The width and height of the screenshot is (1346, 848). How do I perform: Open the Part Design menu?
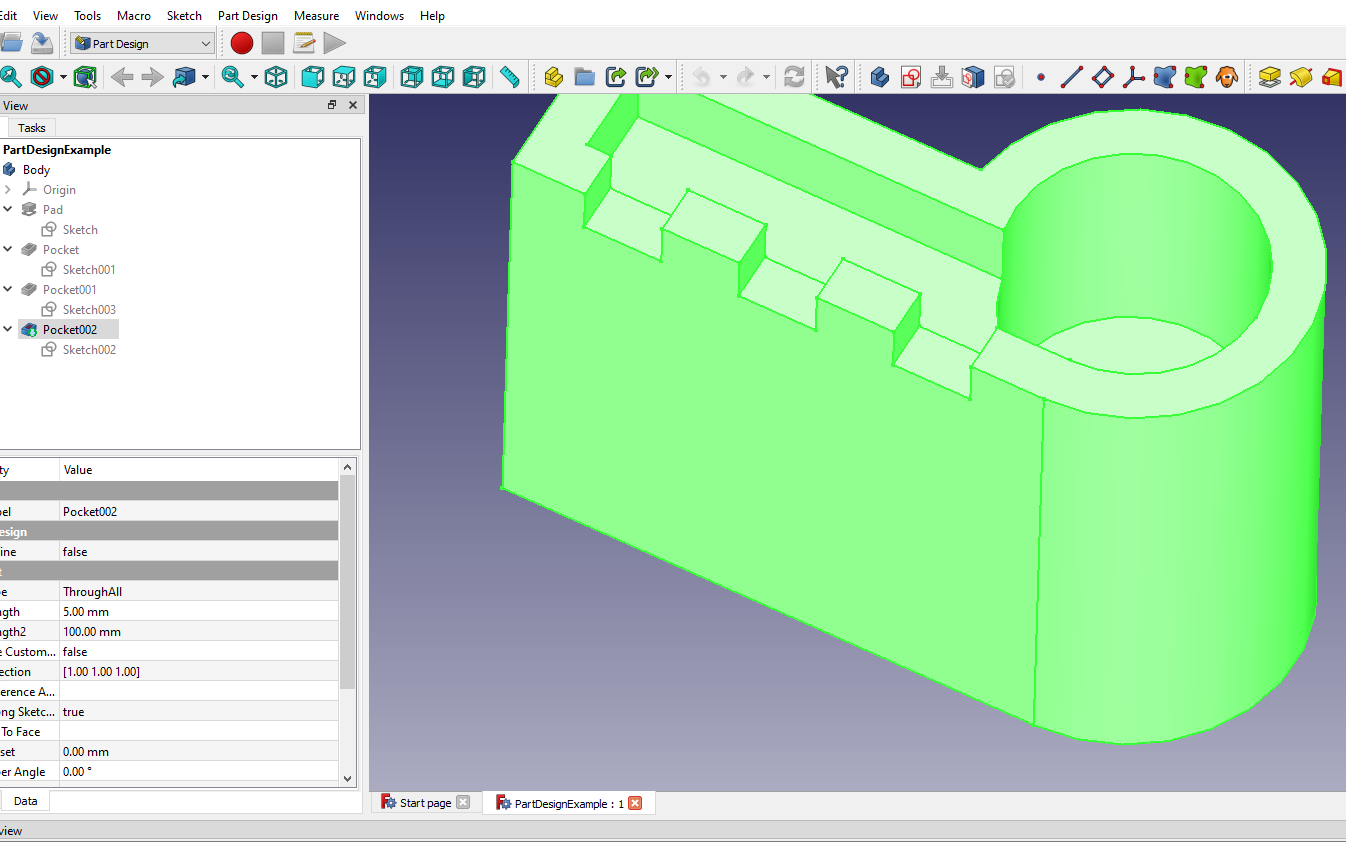(248, 15)
